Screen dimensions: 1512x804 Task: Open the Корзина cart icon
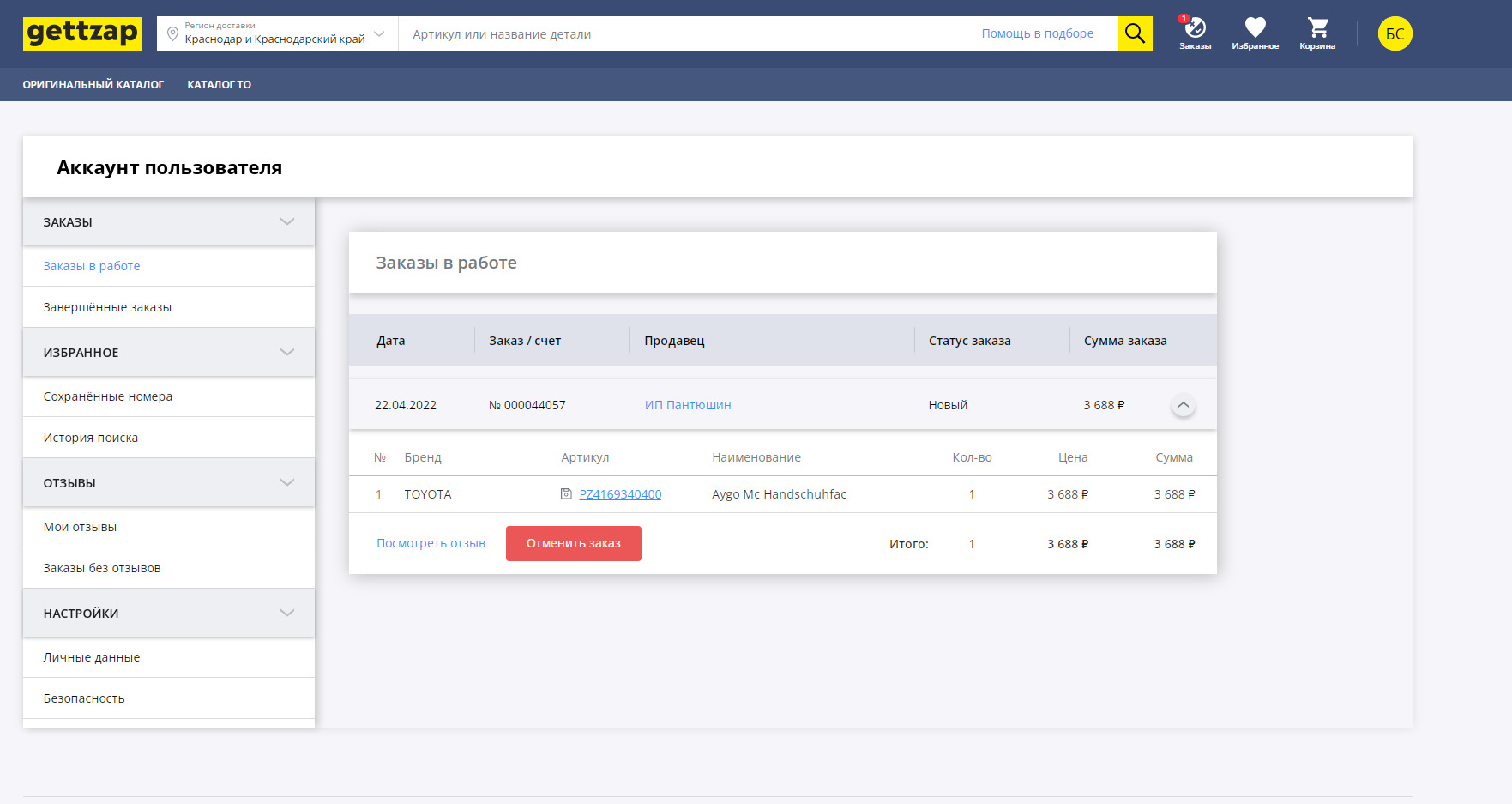(x=1317, y=33)
